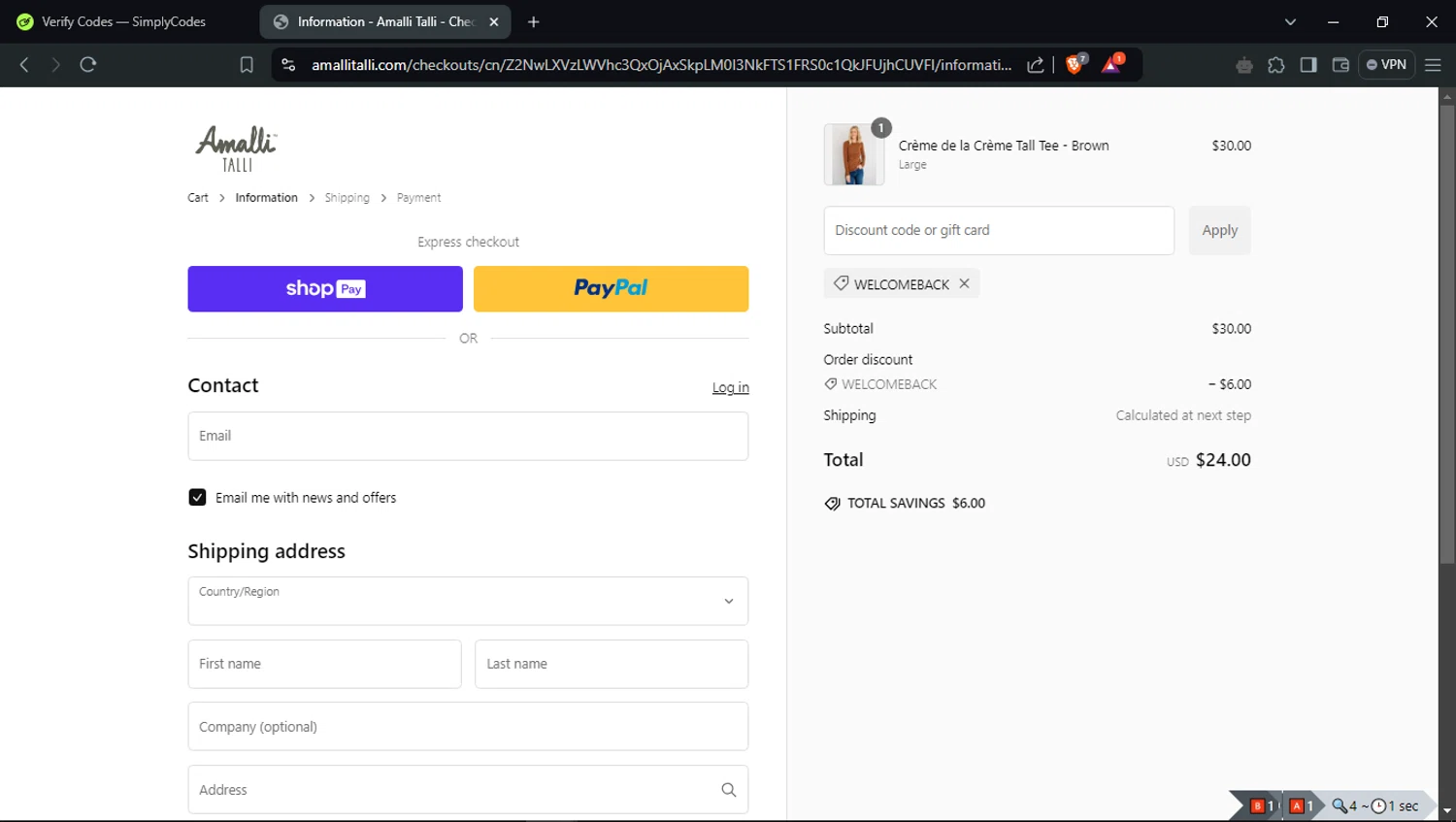The height and width of the screenshot is (822, 1456).
Task: Click Calculated at next step text
Action: tap(1183, 415)
